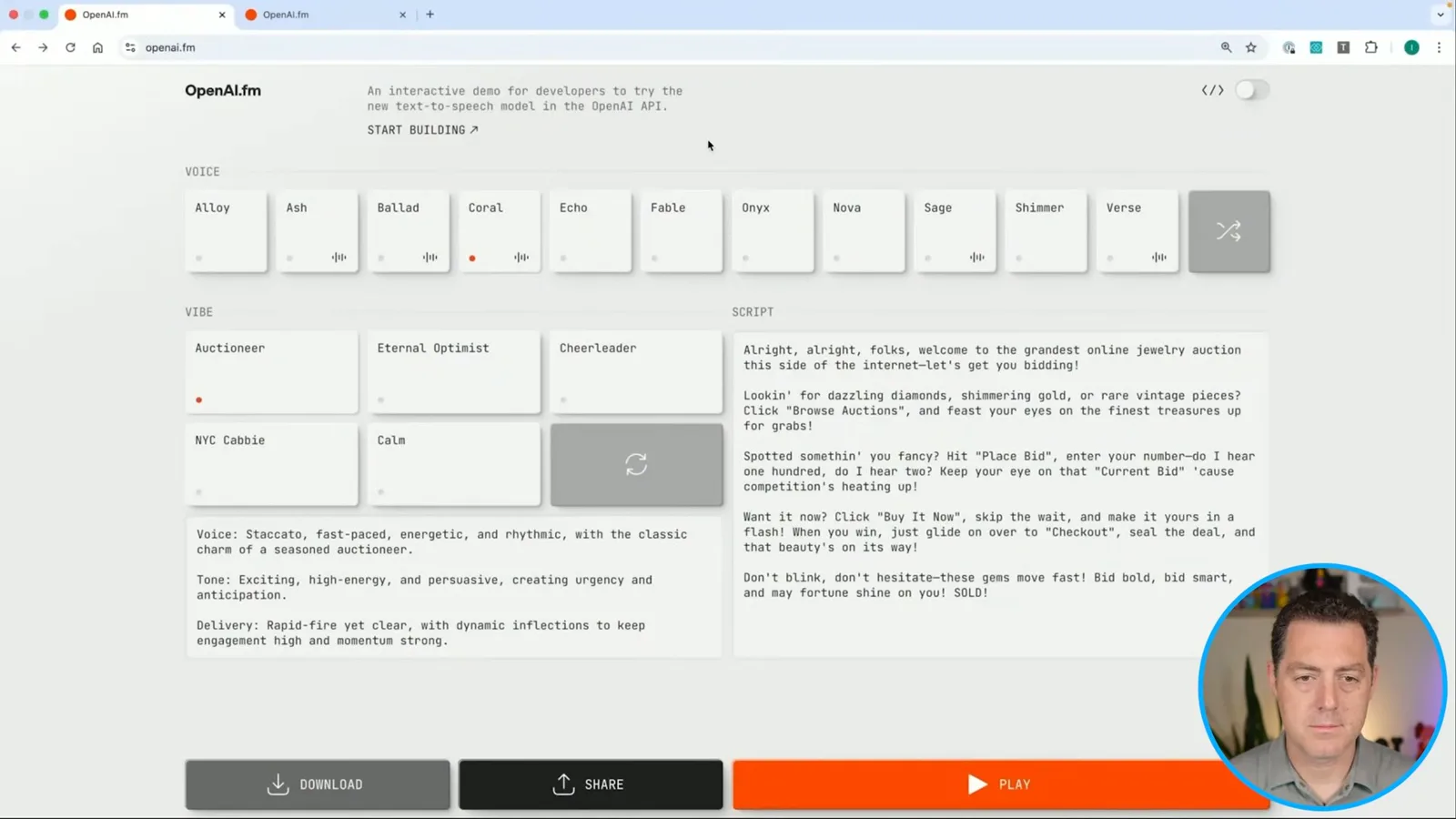Select the Onyx voice

773,231
